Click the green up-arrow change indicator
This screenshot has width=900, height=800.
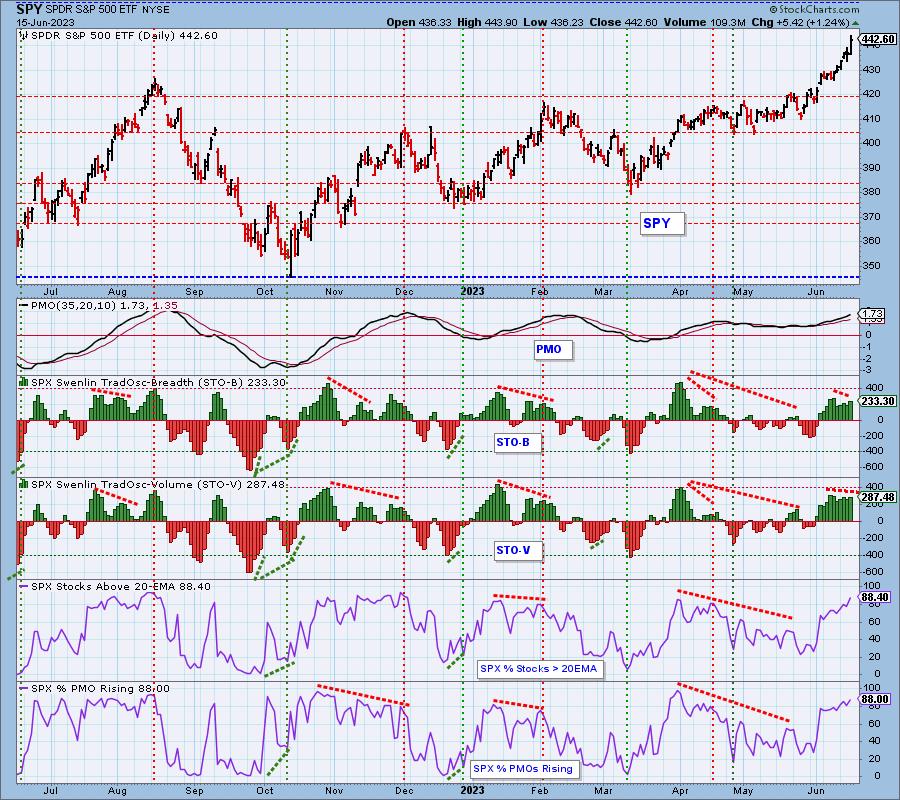[x=855, y=23]
